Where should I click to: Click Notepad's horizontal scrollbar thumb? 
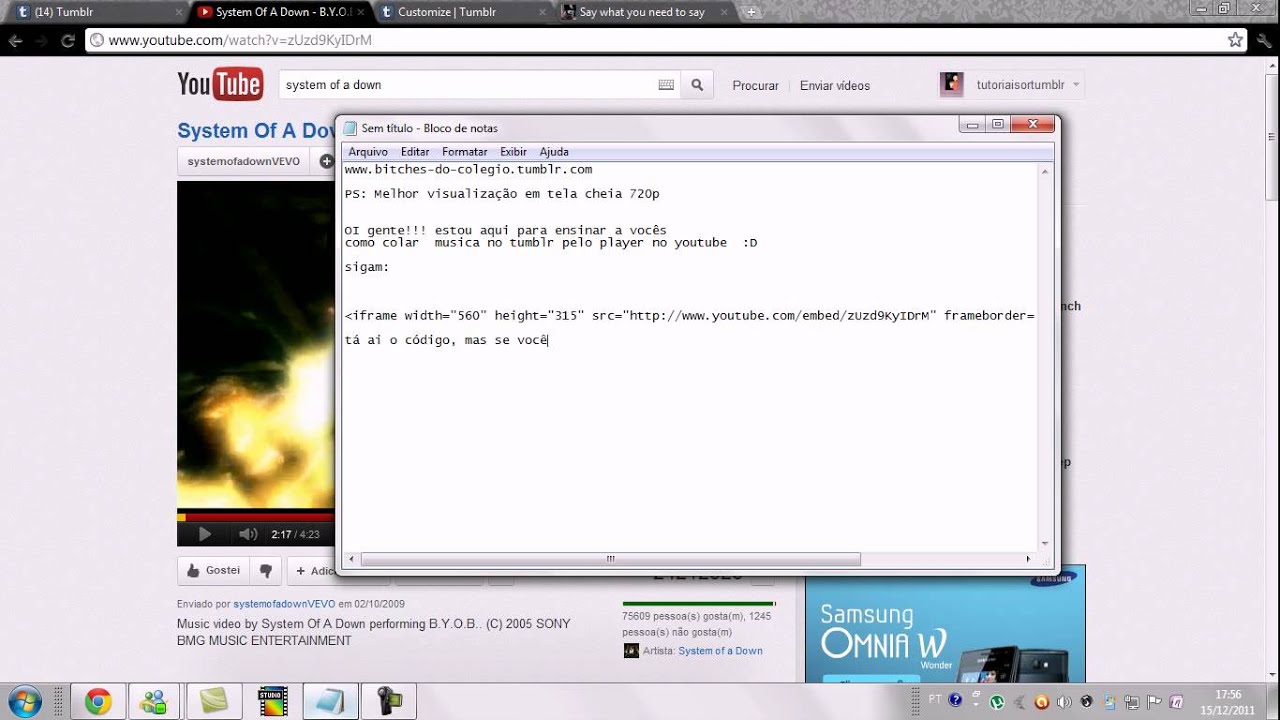click(610, 559)
